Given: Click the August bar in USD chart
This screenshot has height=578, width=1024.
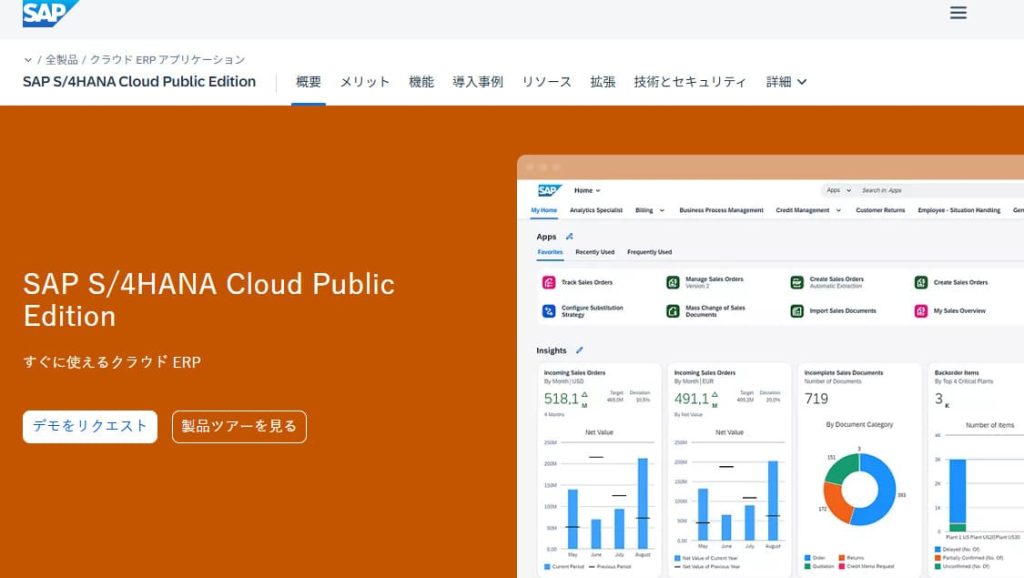Looking at the screenshot, I should (x=643, y=503).
